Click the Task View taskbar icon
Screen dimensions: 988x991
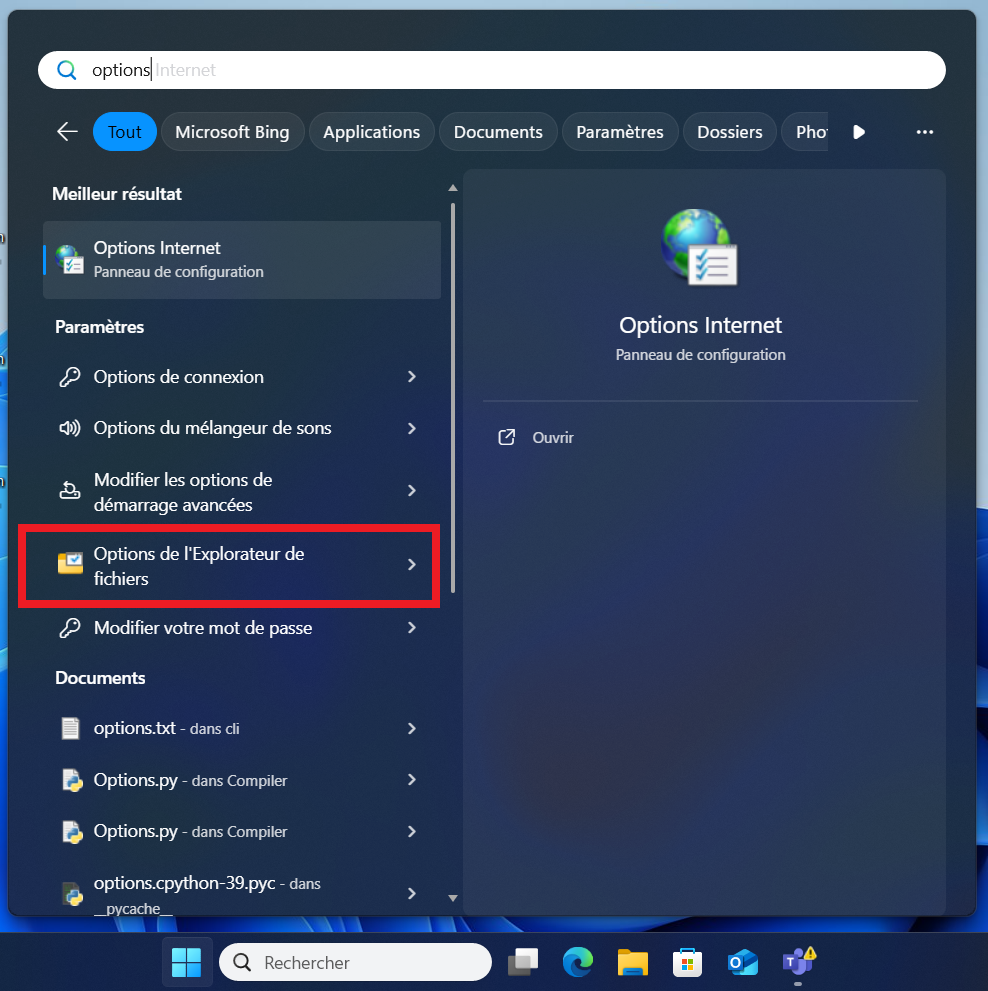point(522,963)
